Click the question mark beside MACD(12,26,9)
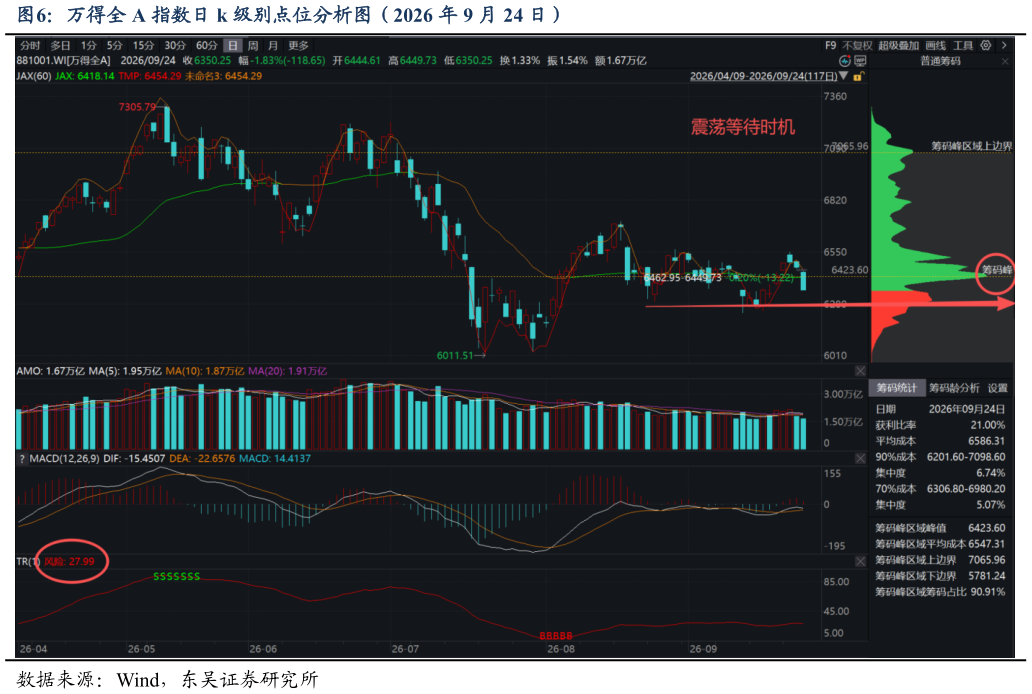This screenshot has height=694, width=1032. [x=22, y=458]
